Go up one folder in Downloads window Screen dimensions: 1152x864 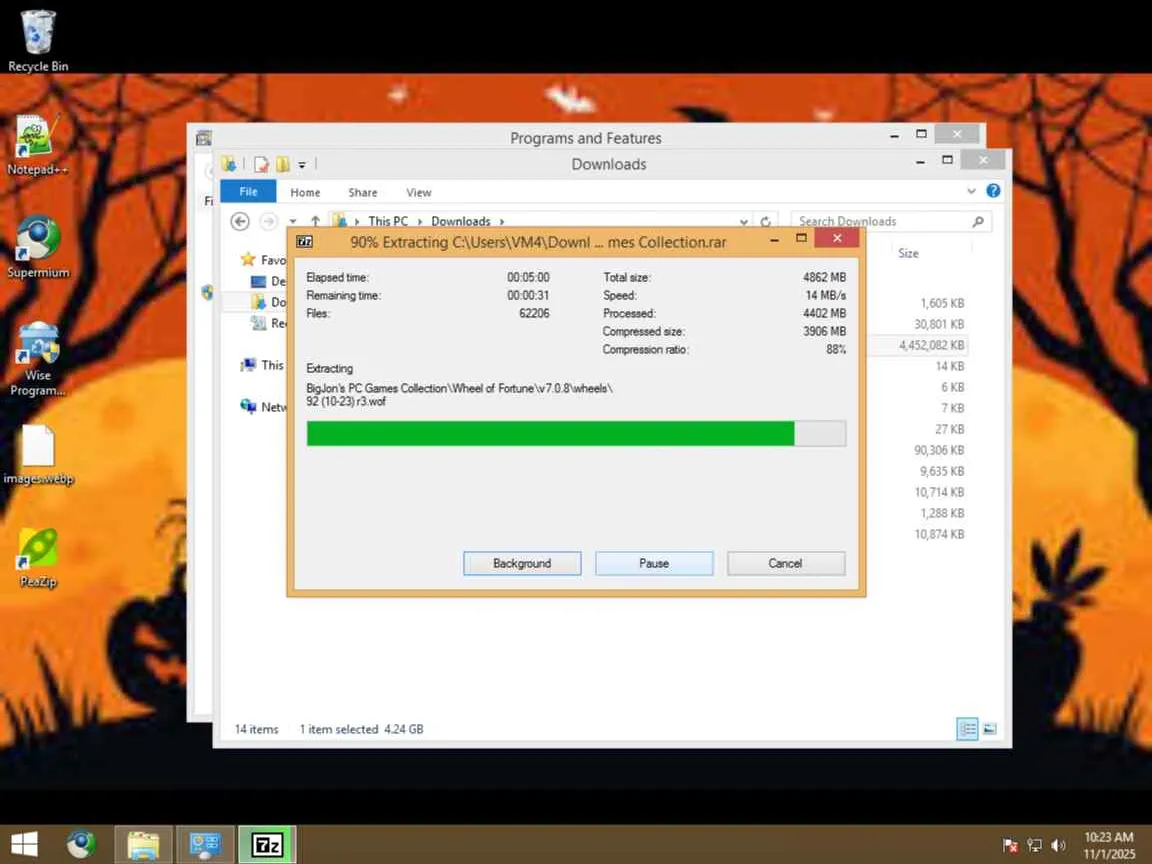(315, 221)
